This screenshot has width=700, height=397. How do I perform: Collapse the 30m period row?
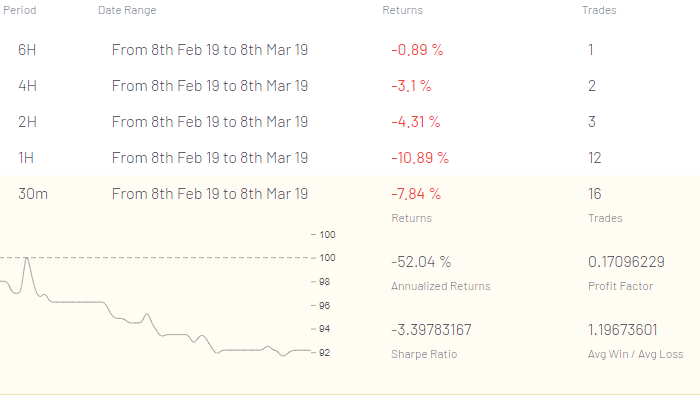click(350, 194)
